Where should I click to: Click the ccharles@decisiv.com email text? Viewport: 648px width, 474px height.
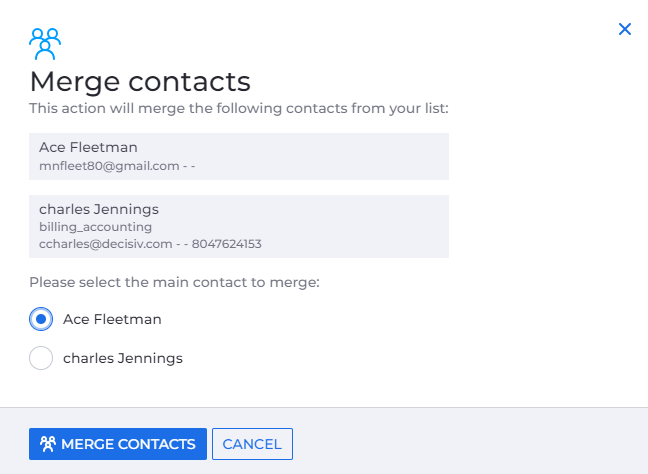click(108, 243)
